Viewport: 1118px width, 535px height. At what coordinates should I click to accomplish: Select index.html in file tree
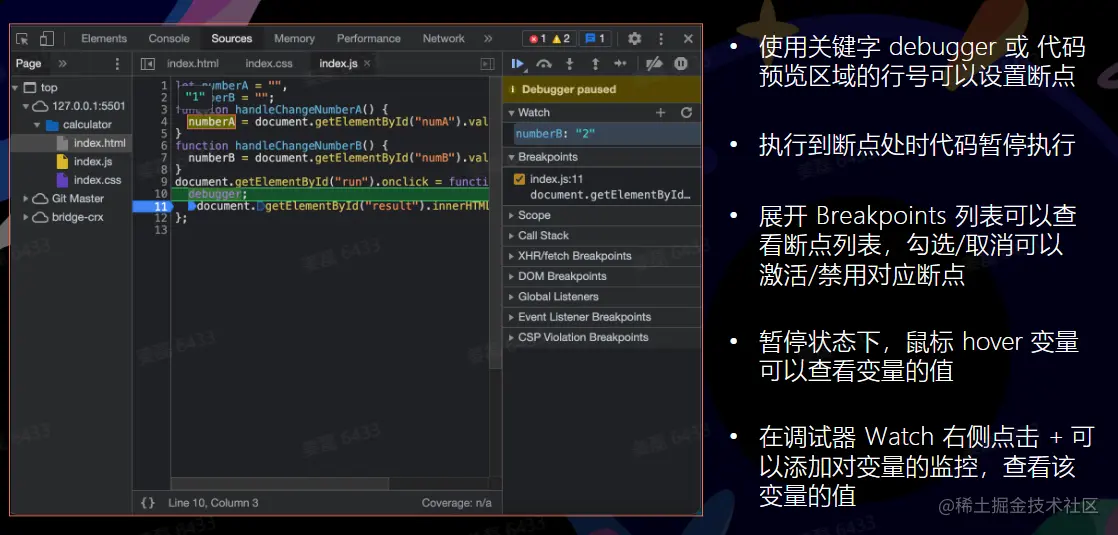click(x=99, y=143)
